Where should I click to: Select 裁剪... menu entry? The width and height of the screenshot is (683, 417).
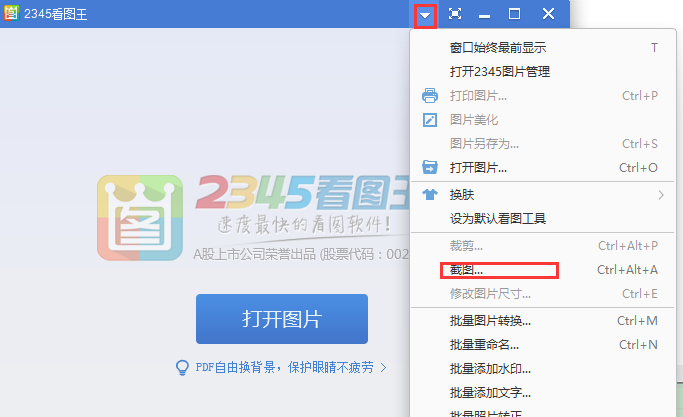[x=542, y=246]
